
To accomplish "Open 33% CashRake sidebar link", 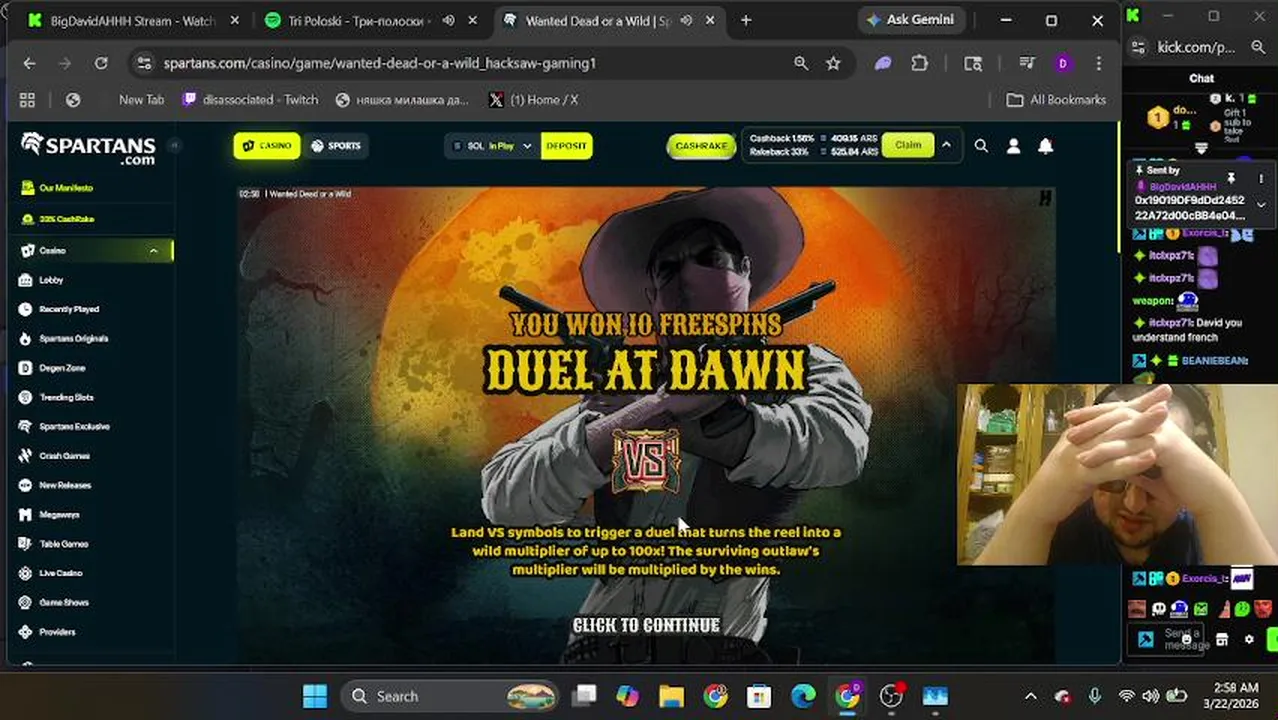I will click(67, 219).
